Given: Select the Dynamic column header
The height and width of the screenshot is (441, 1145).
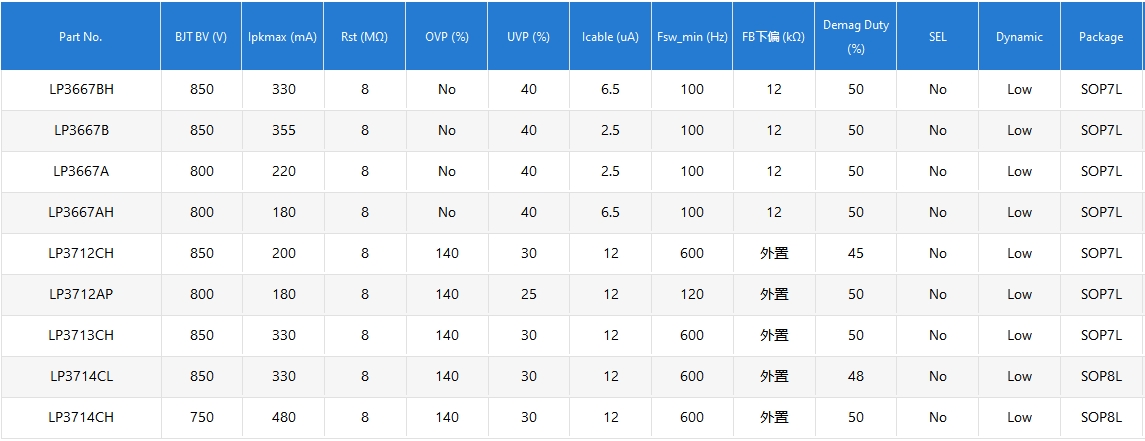Looking at the screenshot, I should [x=1019, y=37].
